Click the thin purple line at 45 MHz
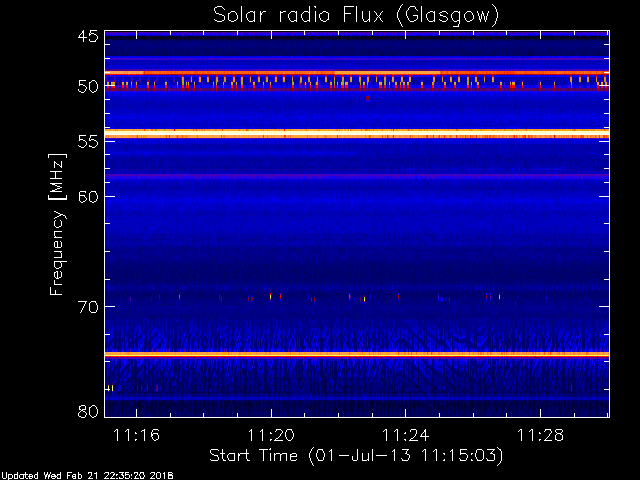640x480 pixels. point(357,34)
